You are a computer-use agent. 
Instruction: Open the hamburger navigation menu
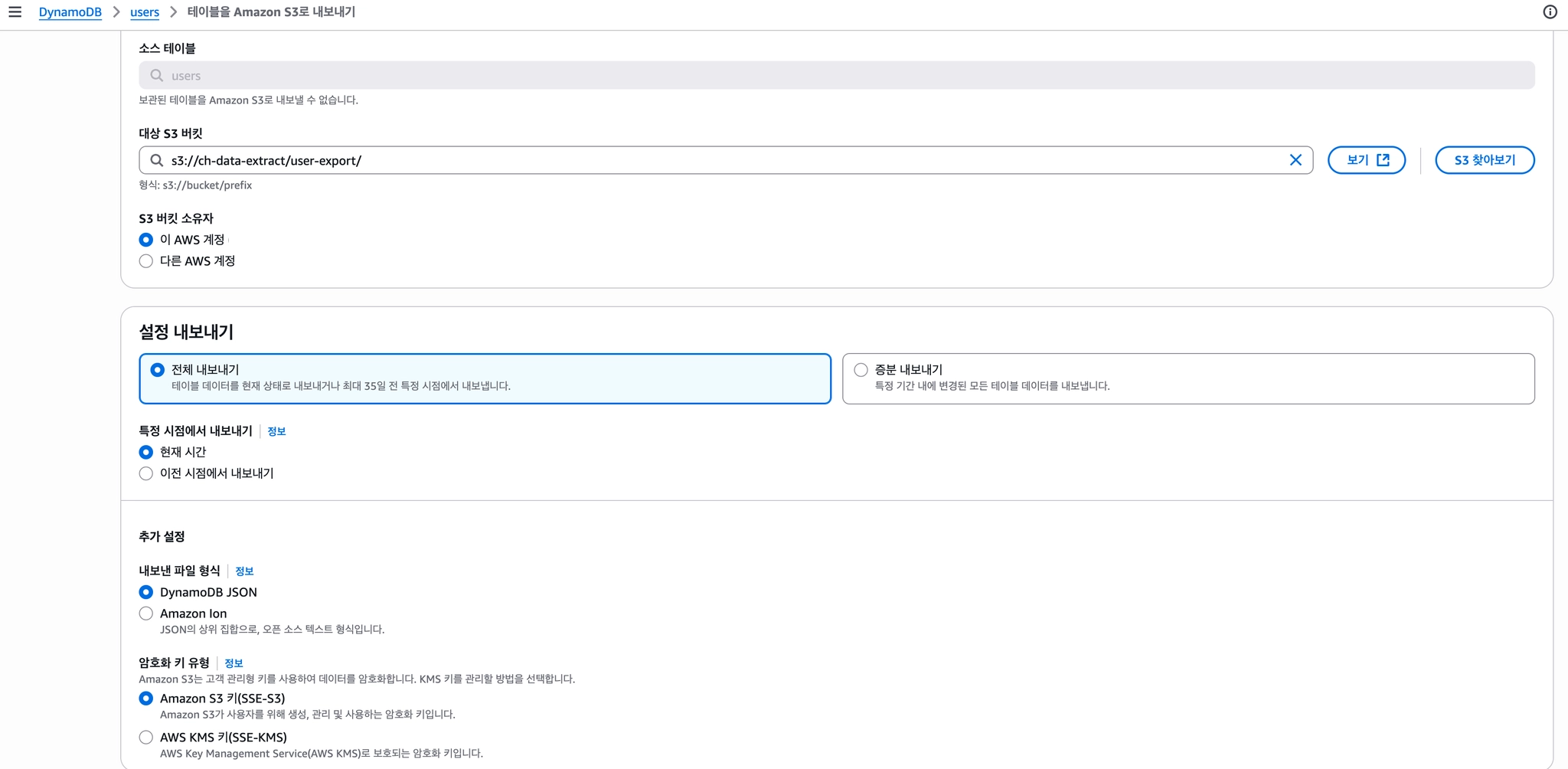coord(15,12)
